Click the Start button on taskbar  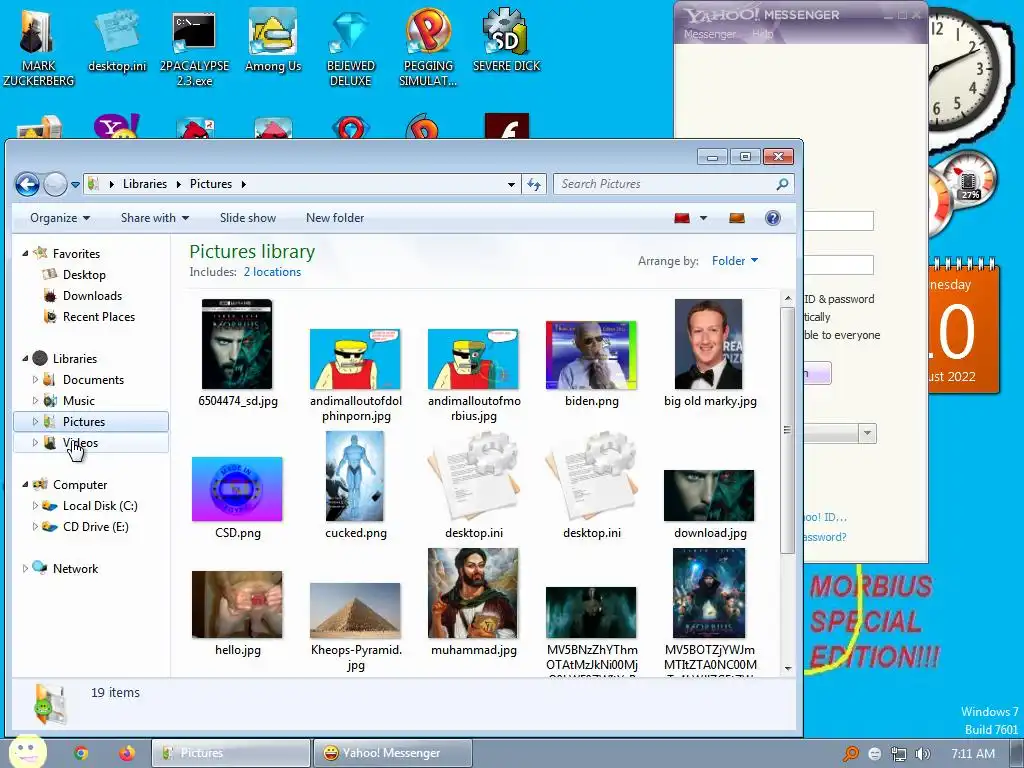click(x=27, y=751)
